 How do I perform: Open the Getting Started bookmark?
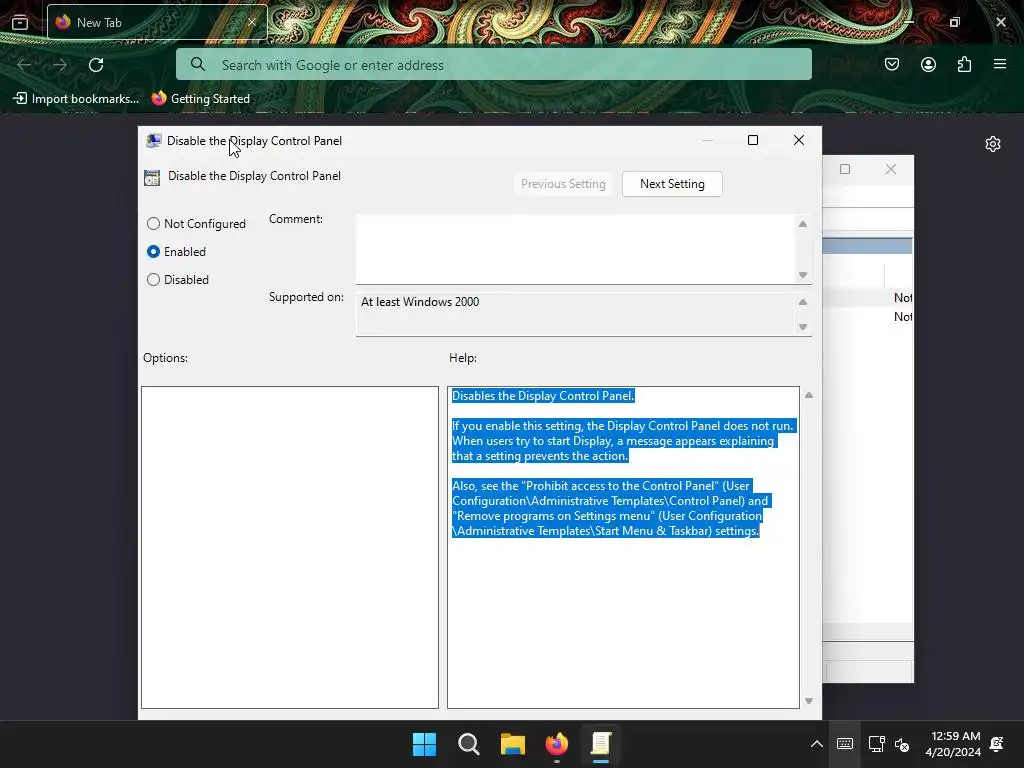click(x=200, y=99)
